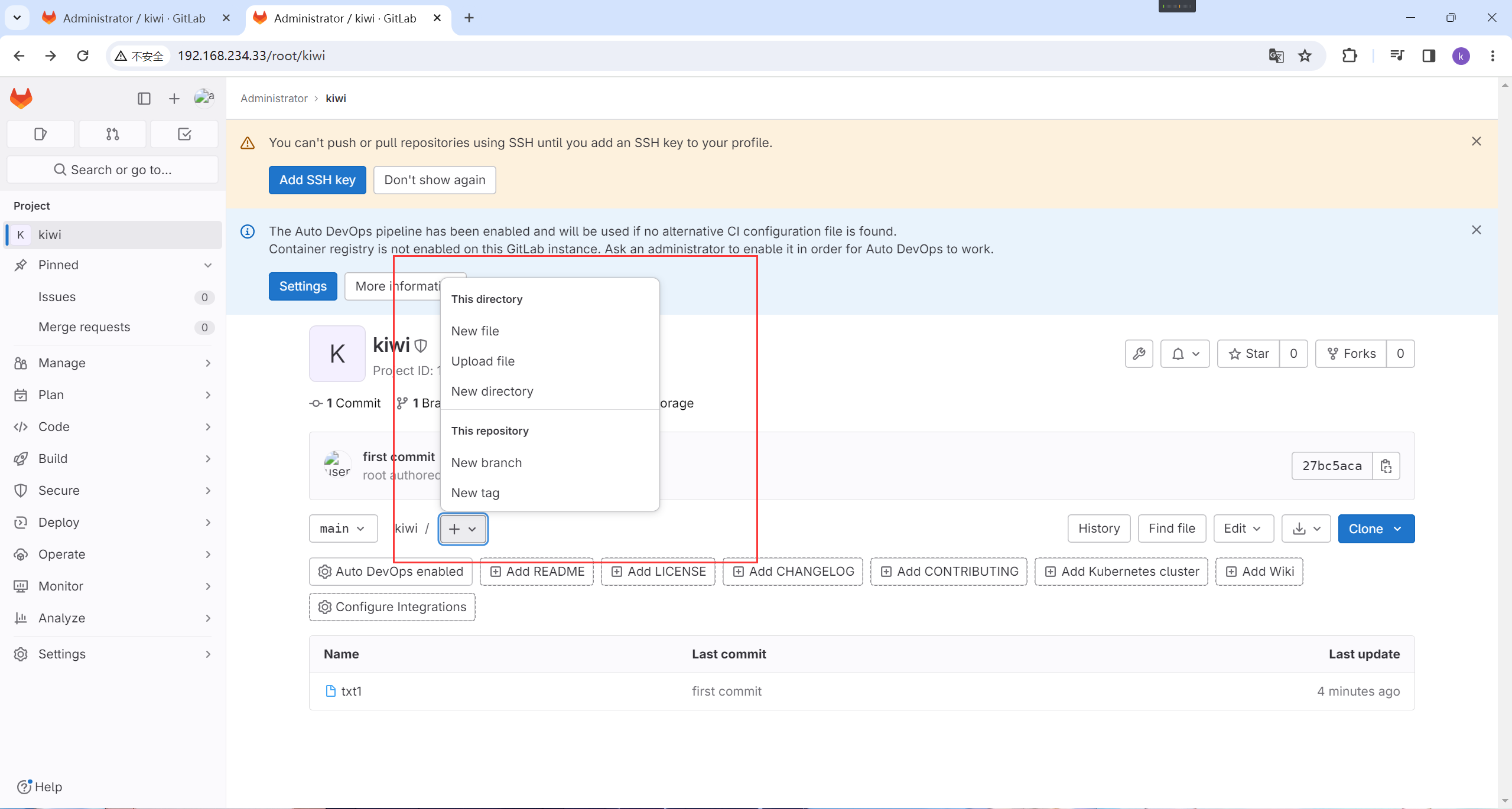Expand the Clone dropdown
The height and width of the screenshot is (809, 1512).
pos(1376,529)
